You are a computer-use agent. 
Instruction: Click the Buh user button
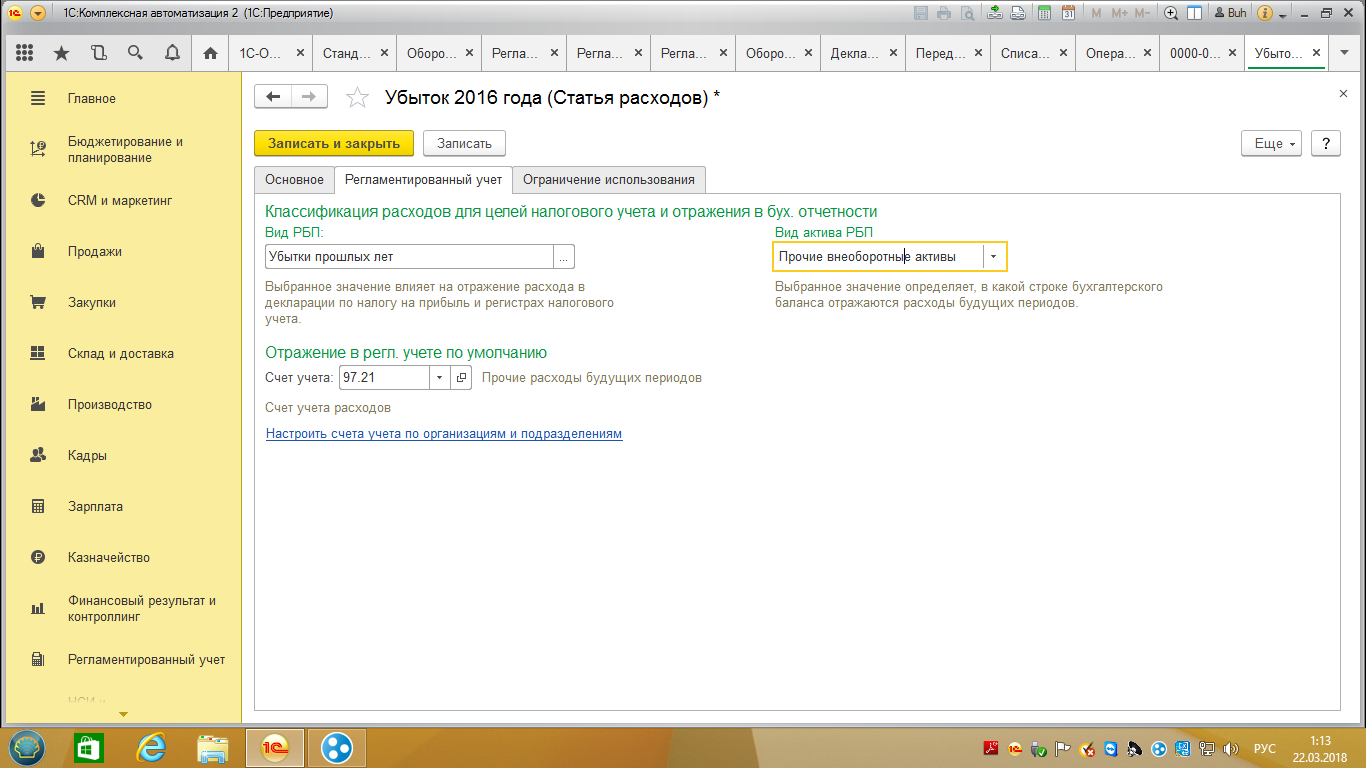[x=1230, y=14]
